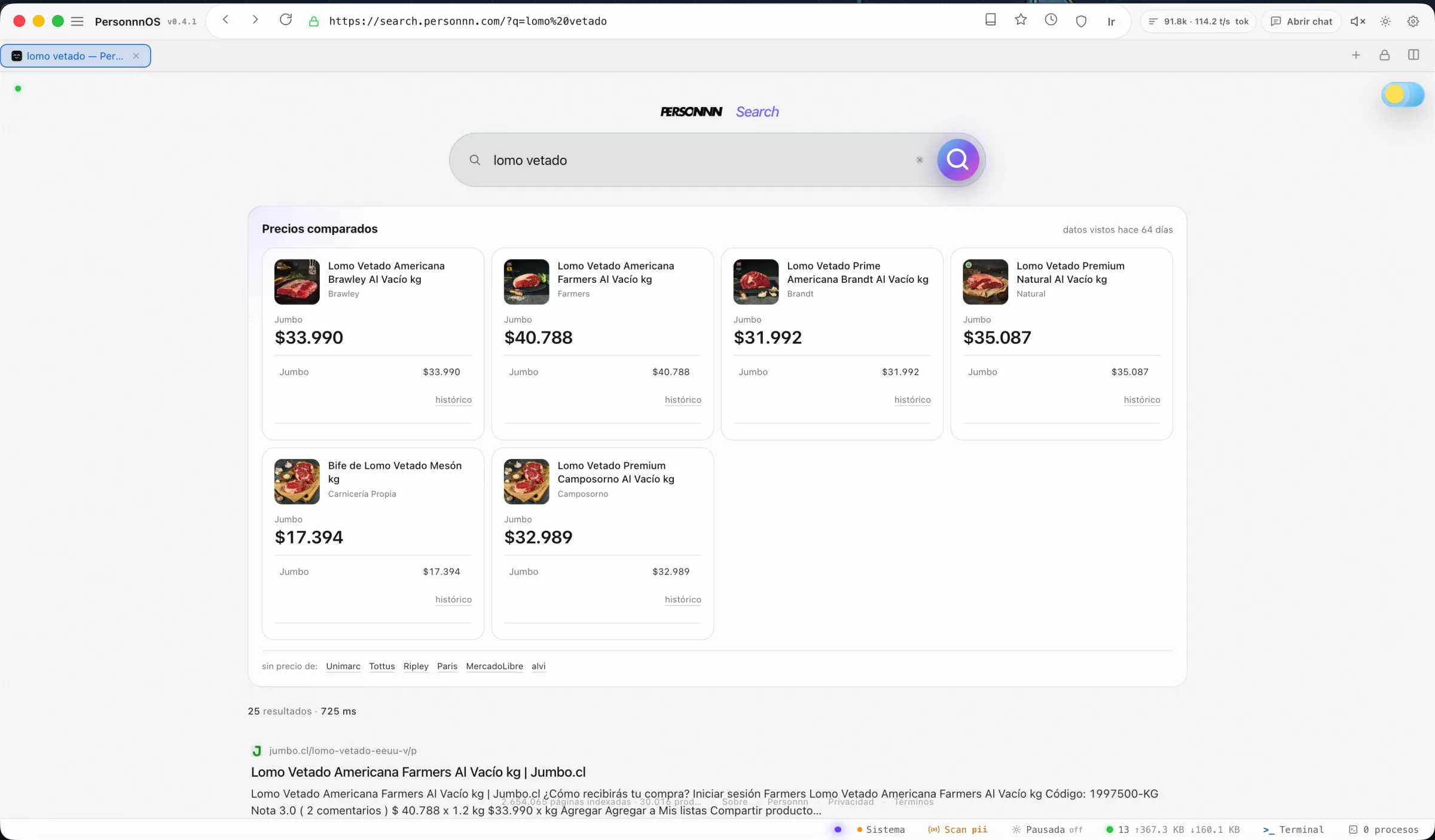Click the Natural lomo vetado thumbnail
The image size is (1435, 840).
pyautogui.click(x=985, y=282)
